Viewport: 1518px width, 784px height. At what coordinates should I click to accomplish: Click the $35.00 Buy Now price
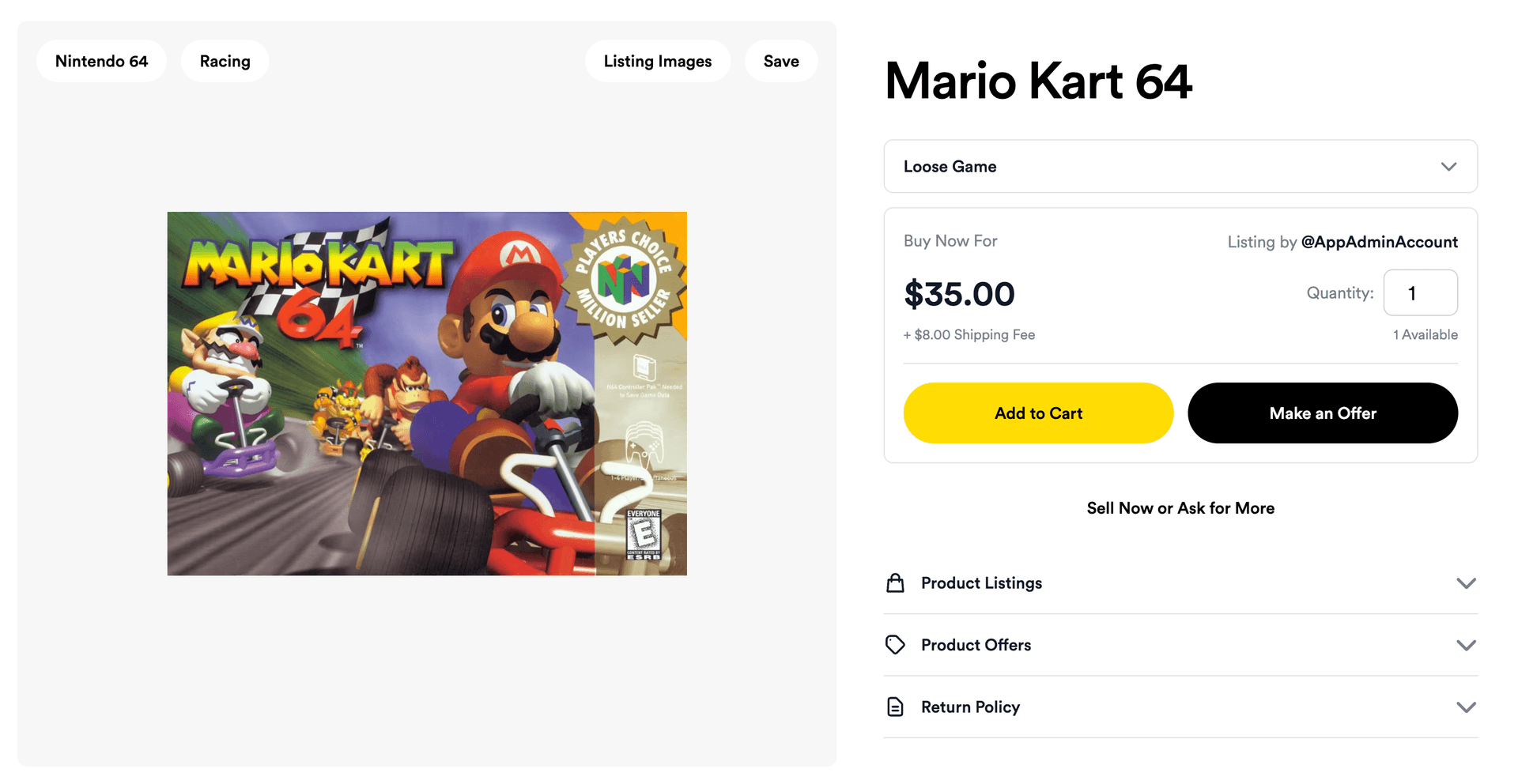pos(959,293)
